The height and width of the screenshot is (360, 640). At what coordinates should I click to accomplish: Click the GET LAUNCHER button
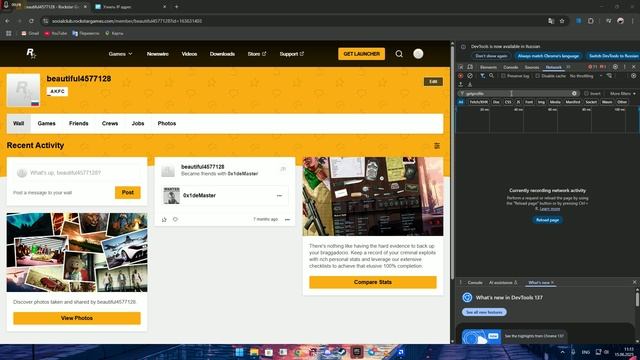coord(361,54)
